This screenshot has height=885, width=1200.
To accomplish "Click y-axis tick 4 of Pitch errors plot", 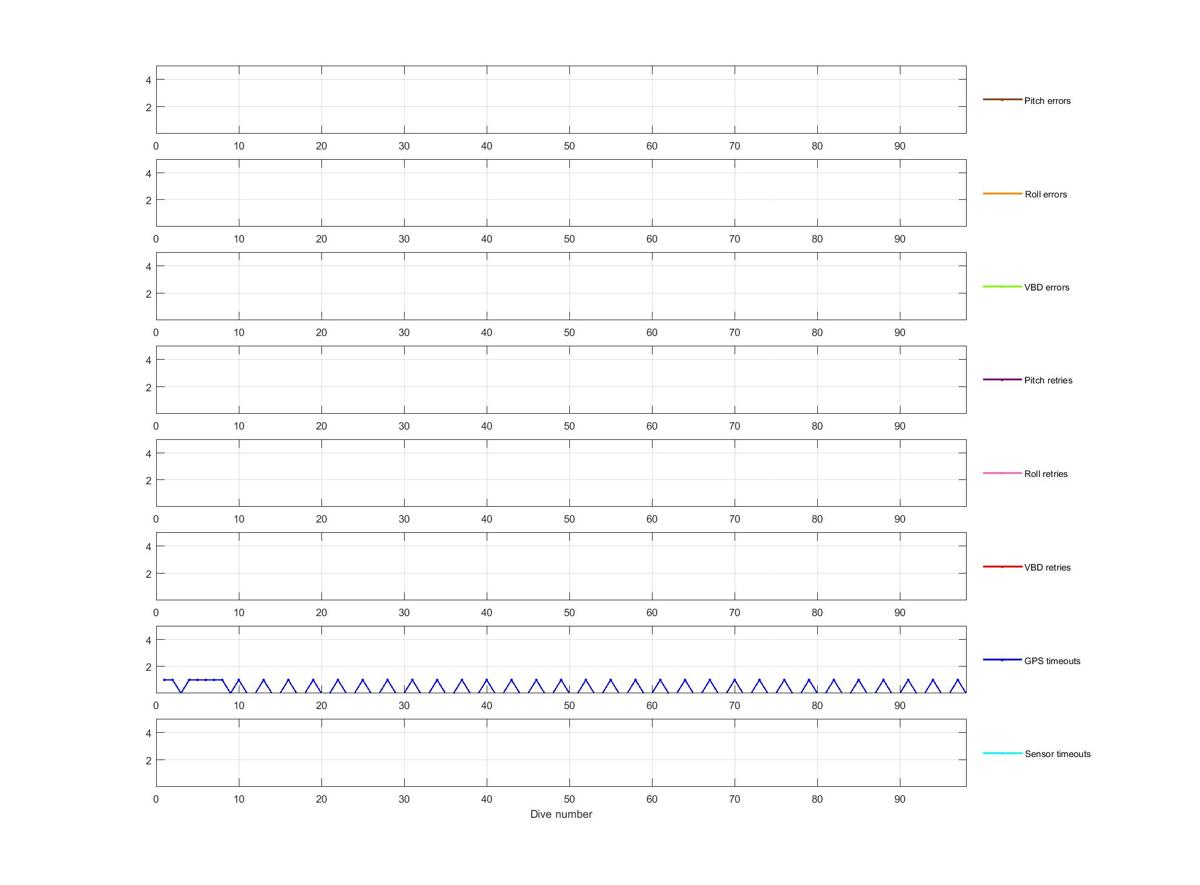I will pos(148,80).
